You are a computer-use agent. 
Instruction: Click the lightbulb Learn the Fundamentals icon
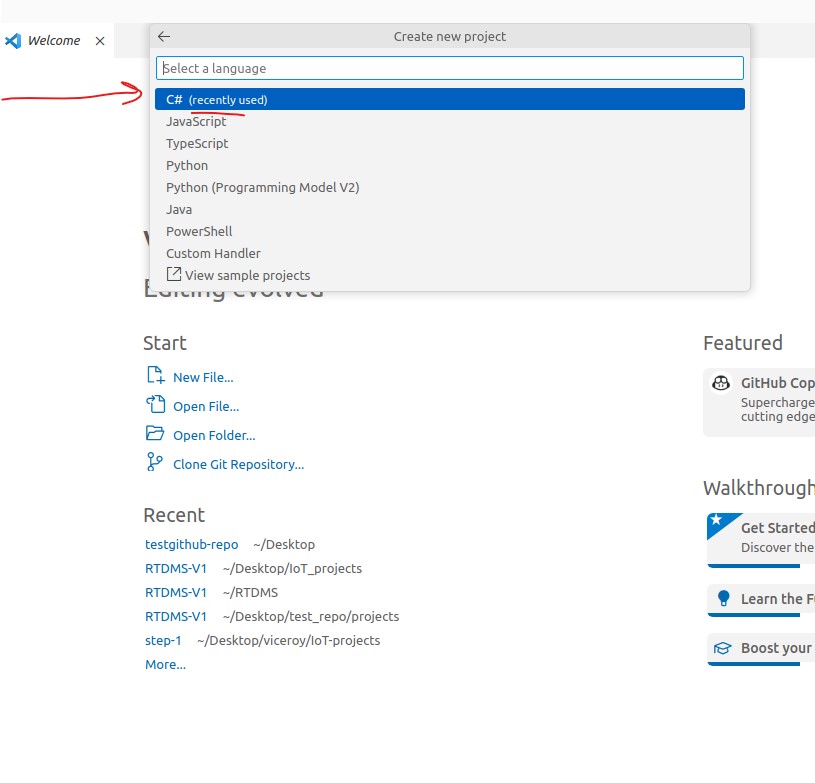point(723,598)
